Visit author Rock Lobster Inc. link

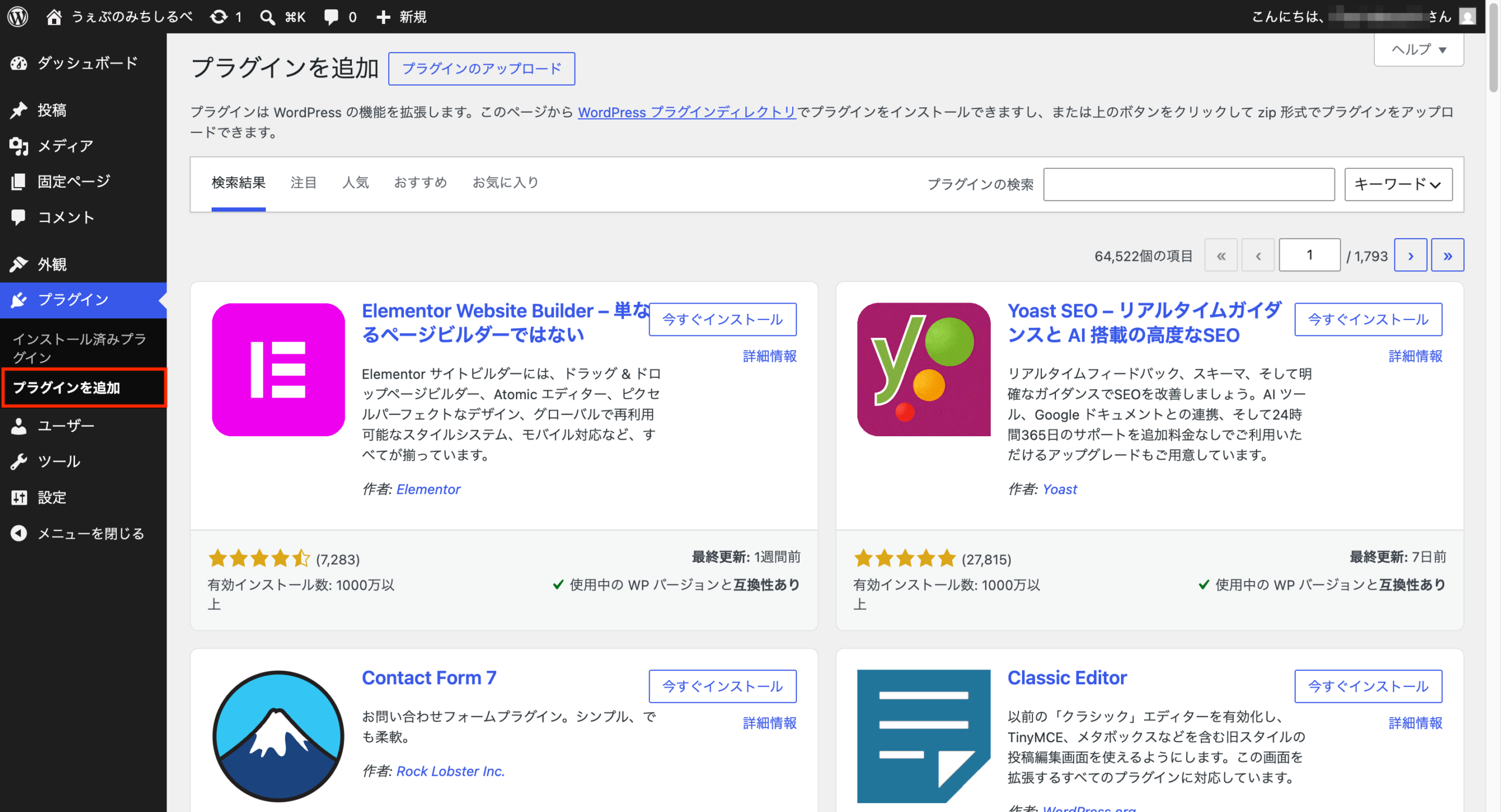pos(450,772)
